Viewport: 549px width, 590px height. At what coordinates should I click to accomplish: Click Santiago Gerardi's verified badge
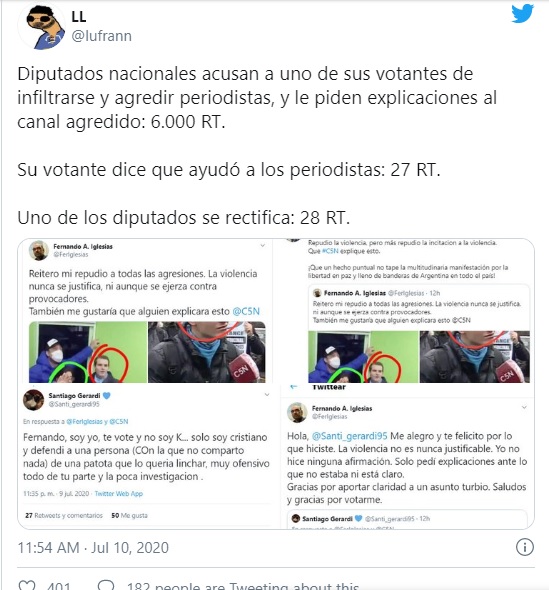106,395
